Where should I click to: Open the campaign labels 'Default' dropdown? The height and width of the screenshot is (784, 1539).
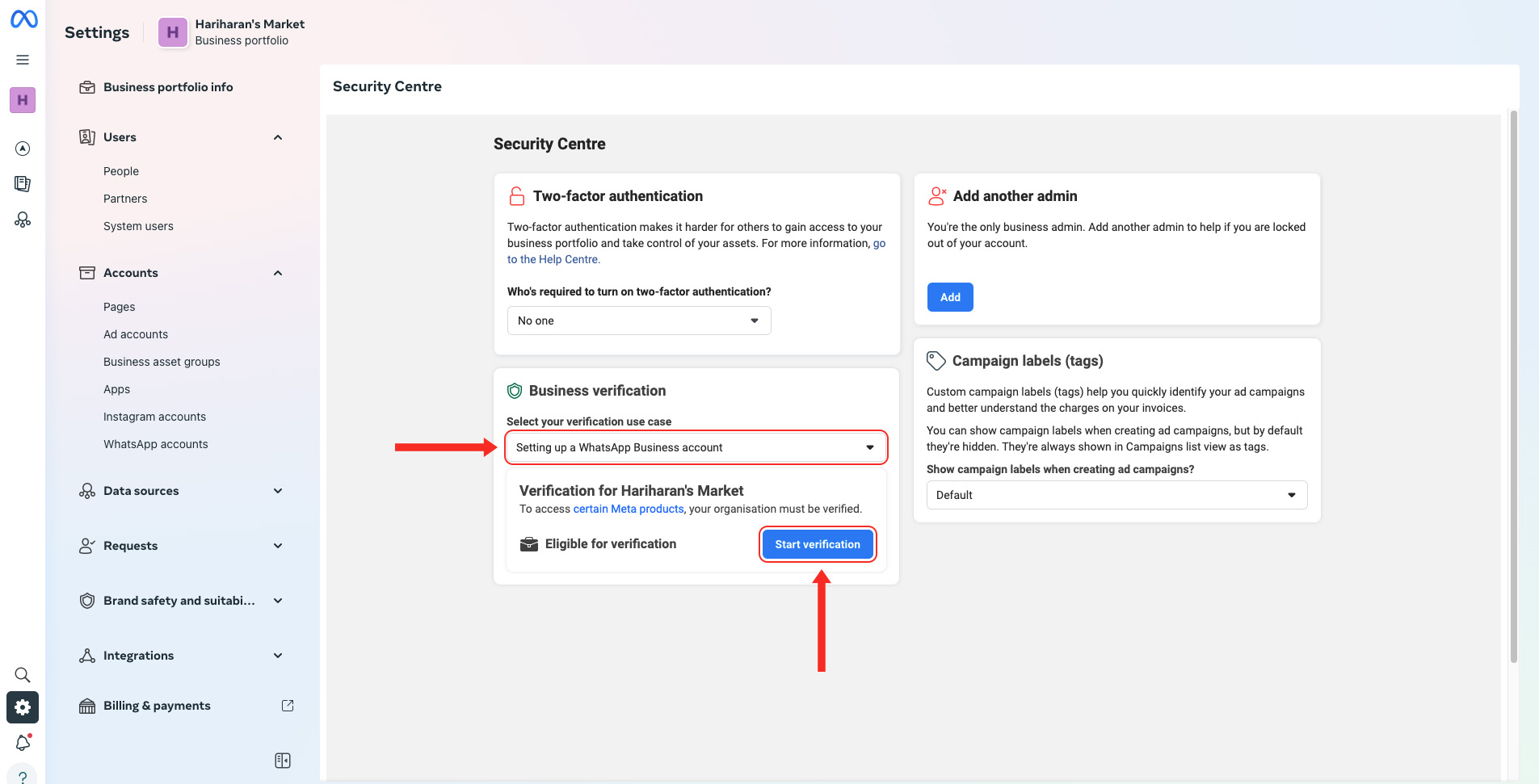1116,495
